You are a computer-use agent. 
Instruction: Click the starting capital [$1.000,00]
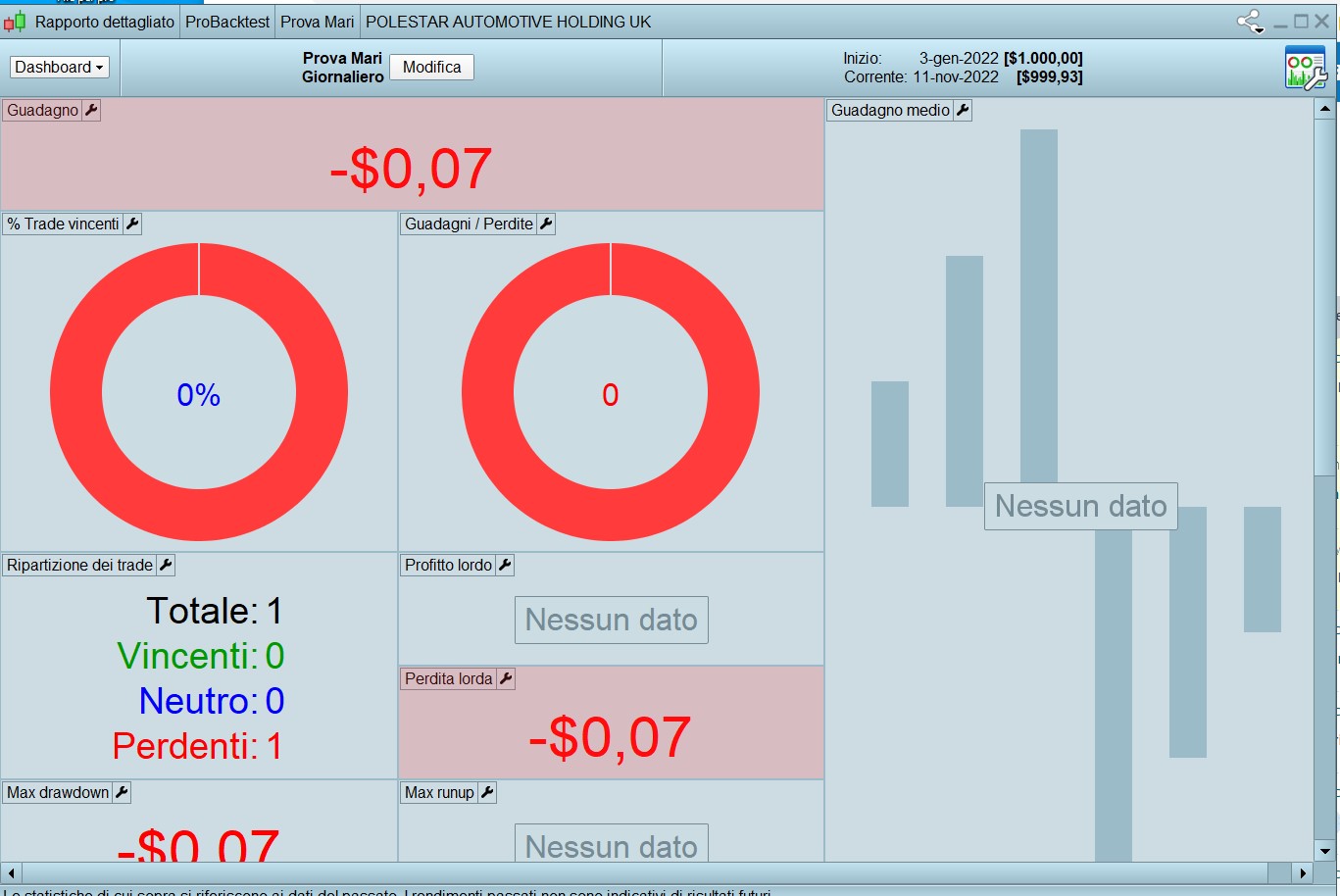tap(1043, 59)
